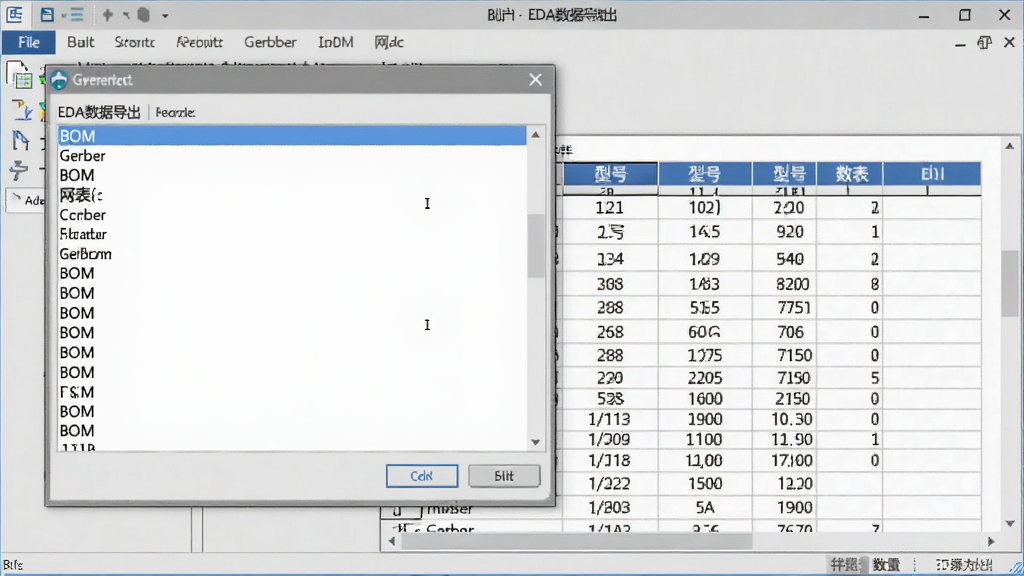Click the table's horizontal scrollbar thumb
This screenshot has width=1024, height=576.
tap(577, 541)
